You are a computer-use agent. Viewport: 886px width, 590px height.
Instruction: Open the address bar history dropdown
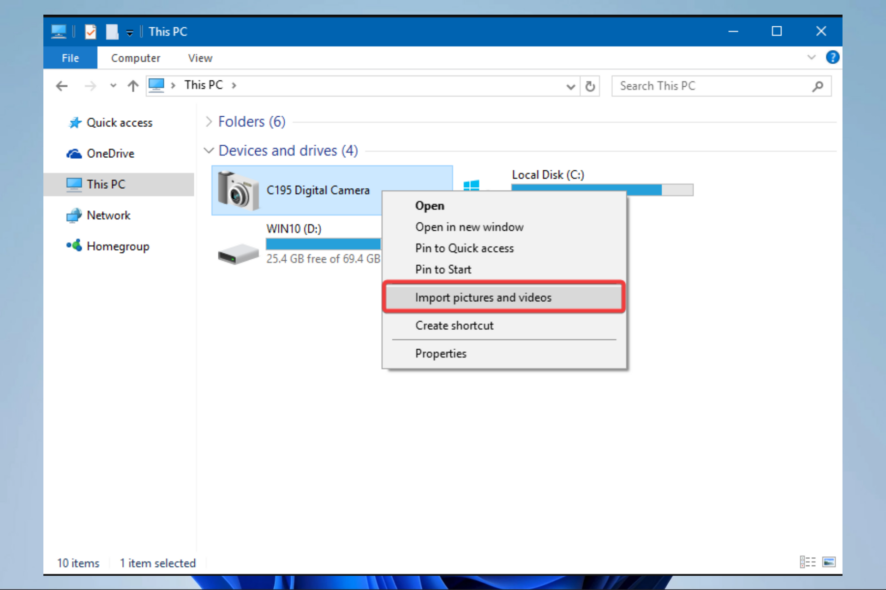[571, 86]
